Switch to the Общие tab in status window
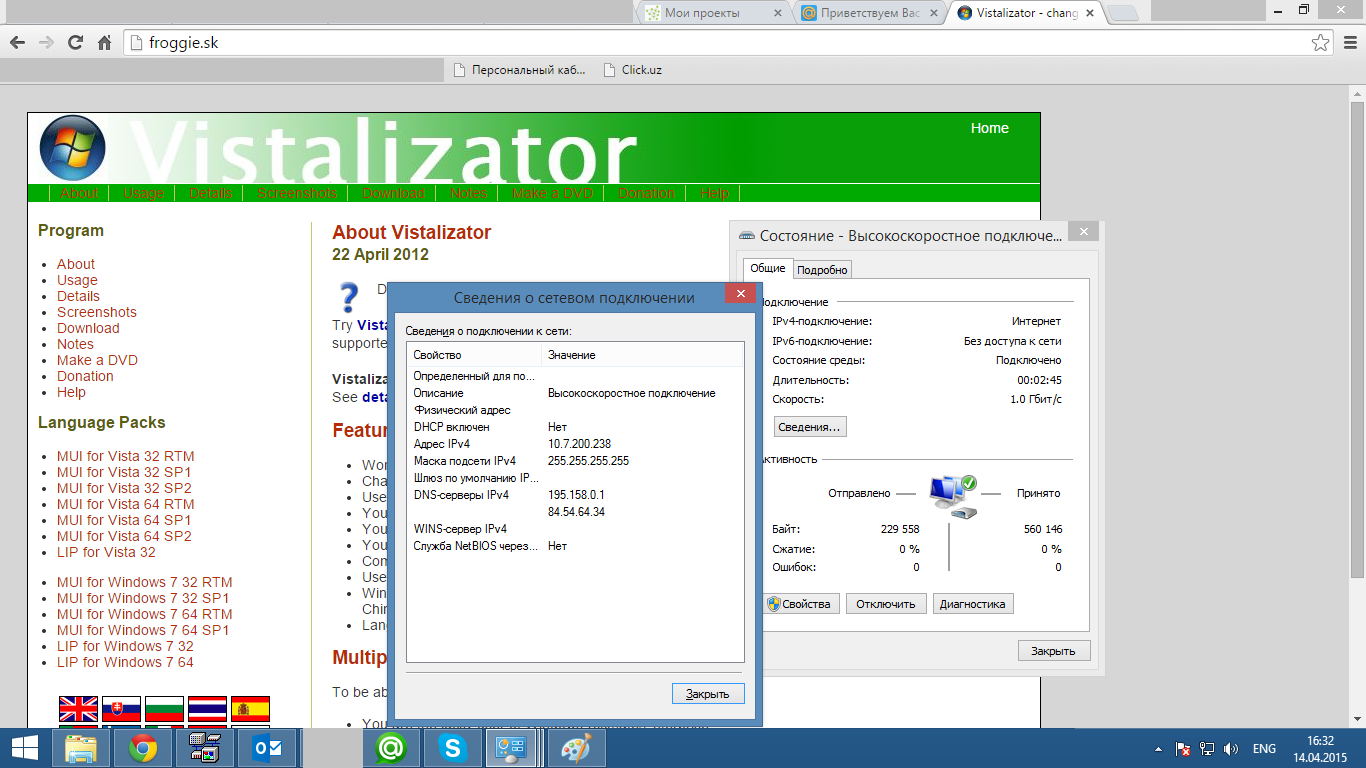 pyautogui.click(x=768, y=268)
